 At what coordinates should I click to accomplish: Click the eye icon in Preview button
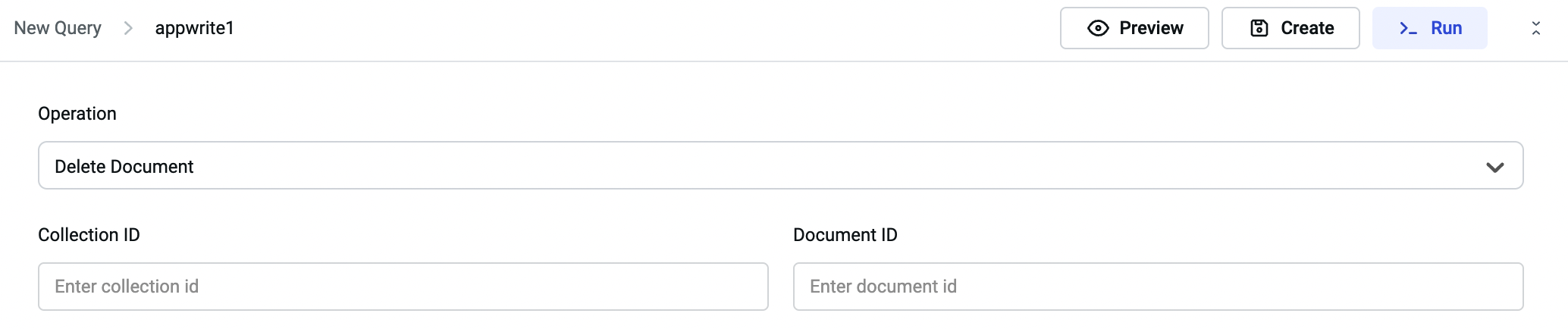pos(1098,28)
